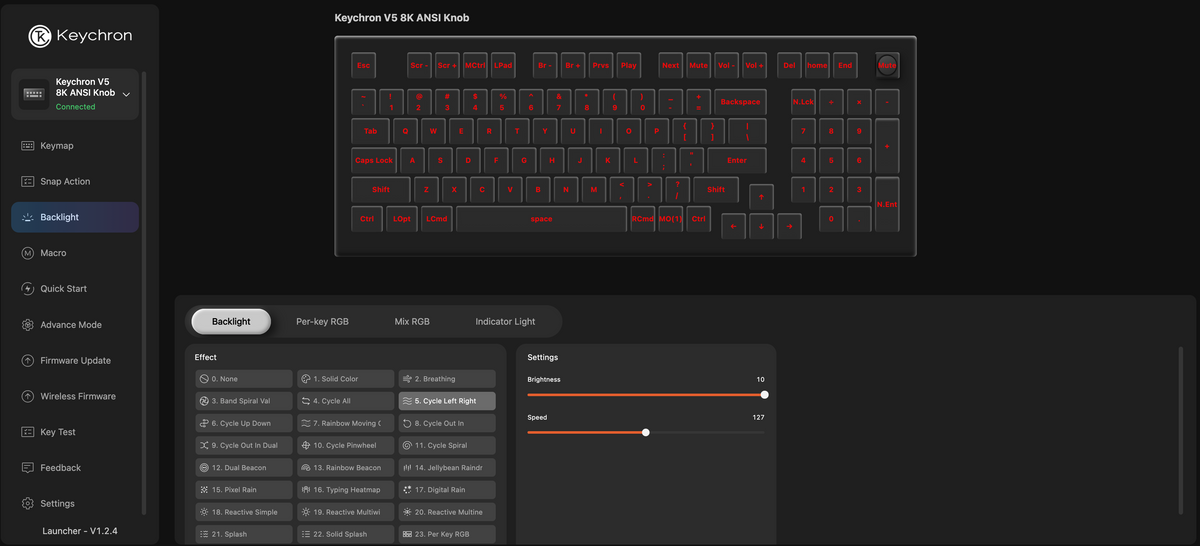This screenshot has height=546, width=1200.
Task: Open the Keymap section in sidebar
Action: [x=75, y=146]
